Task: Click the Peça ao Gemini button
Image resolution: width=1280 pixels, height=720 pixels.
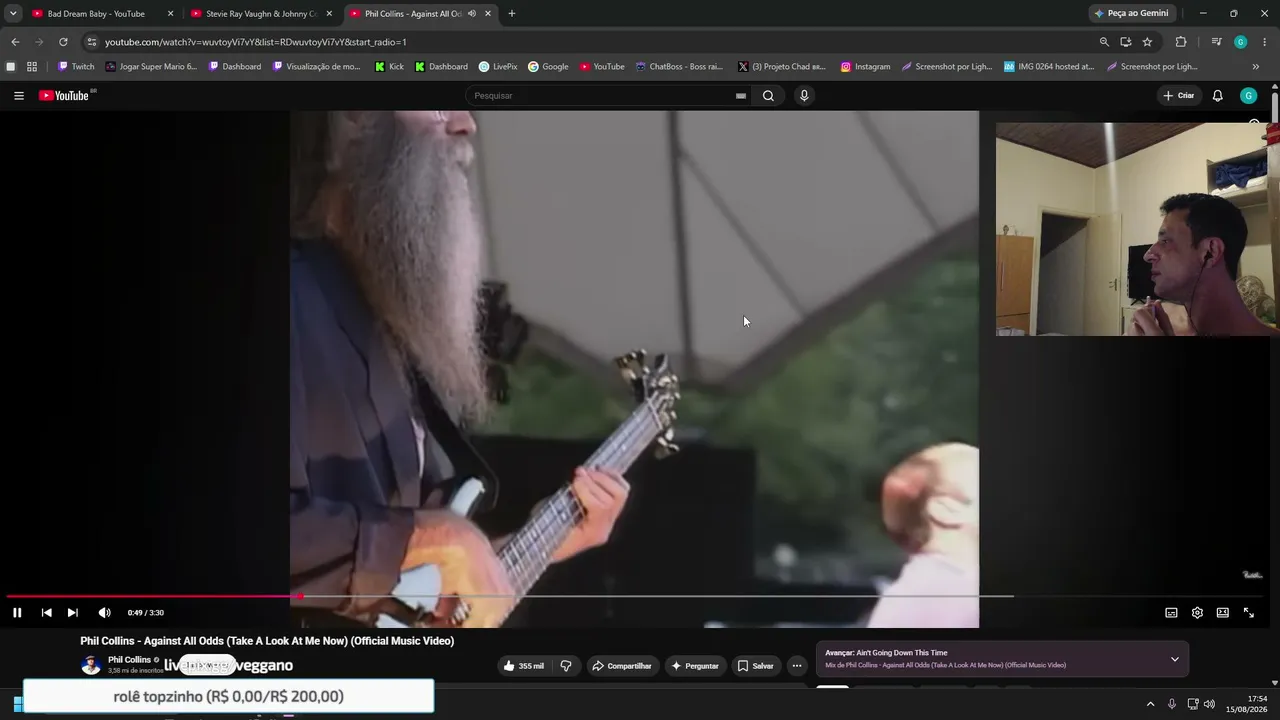Action: pyautogui.click(x=1132, y=14)
